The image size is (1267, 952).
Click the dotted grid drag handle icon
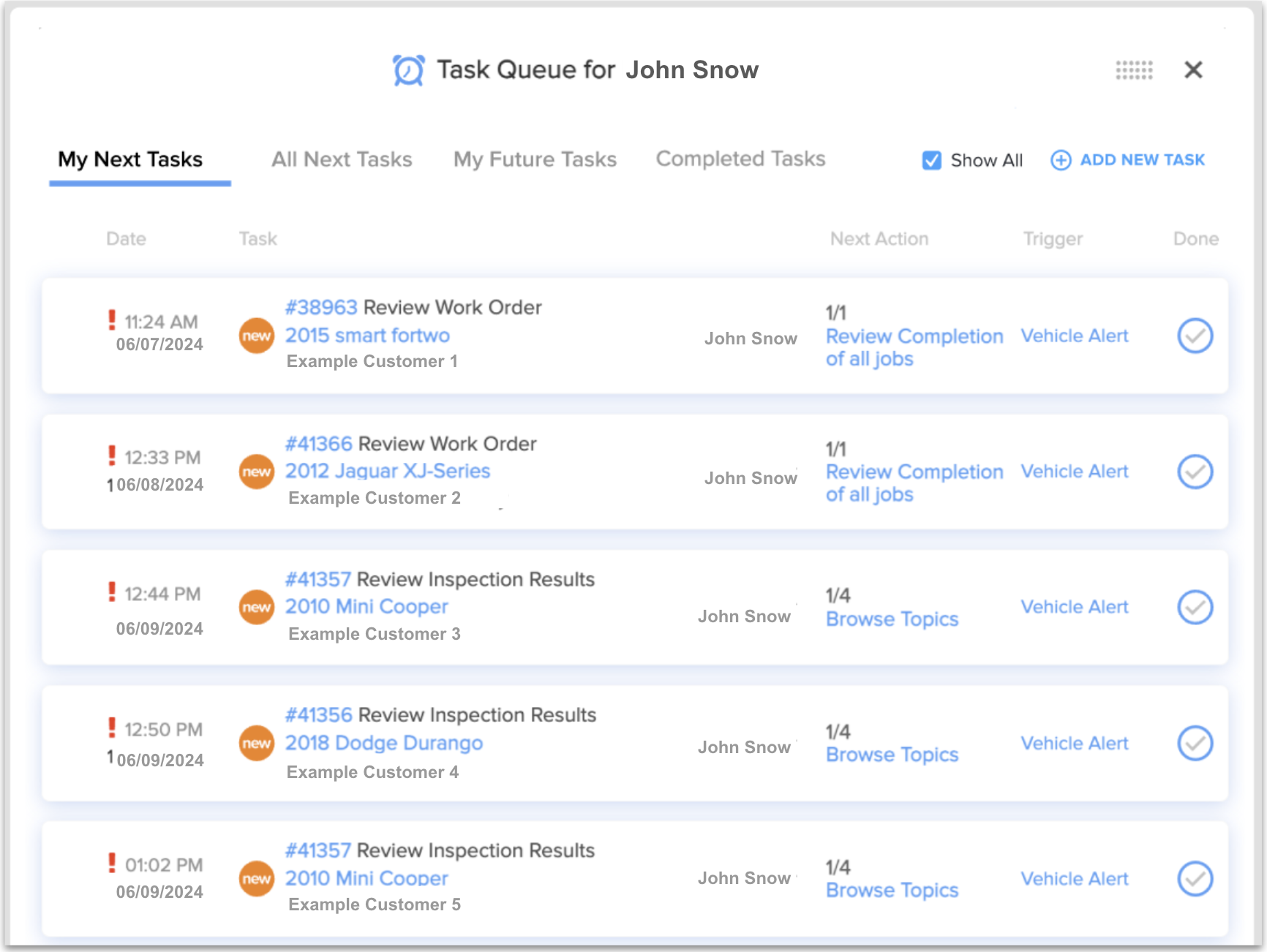coord(1134,70)
